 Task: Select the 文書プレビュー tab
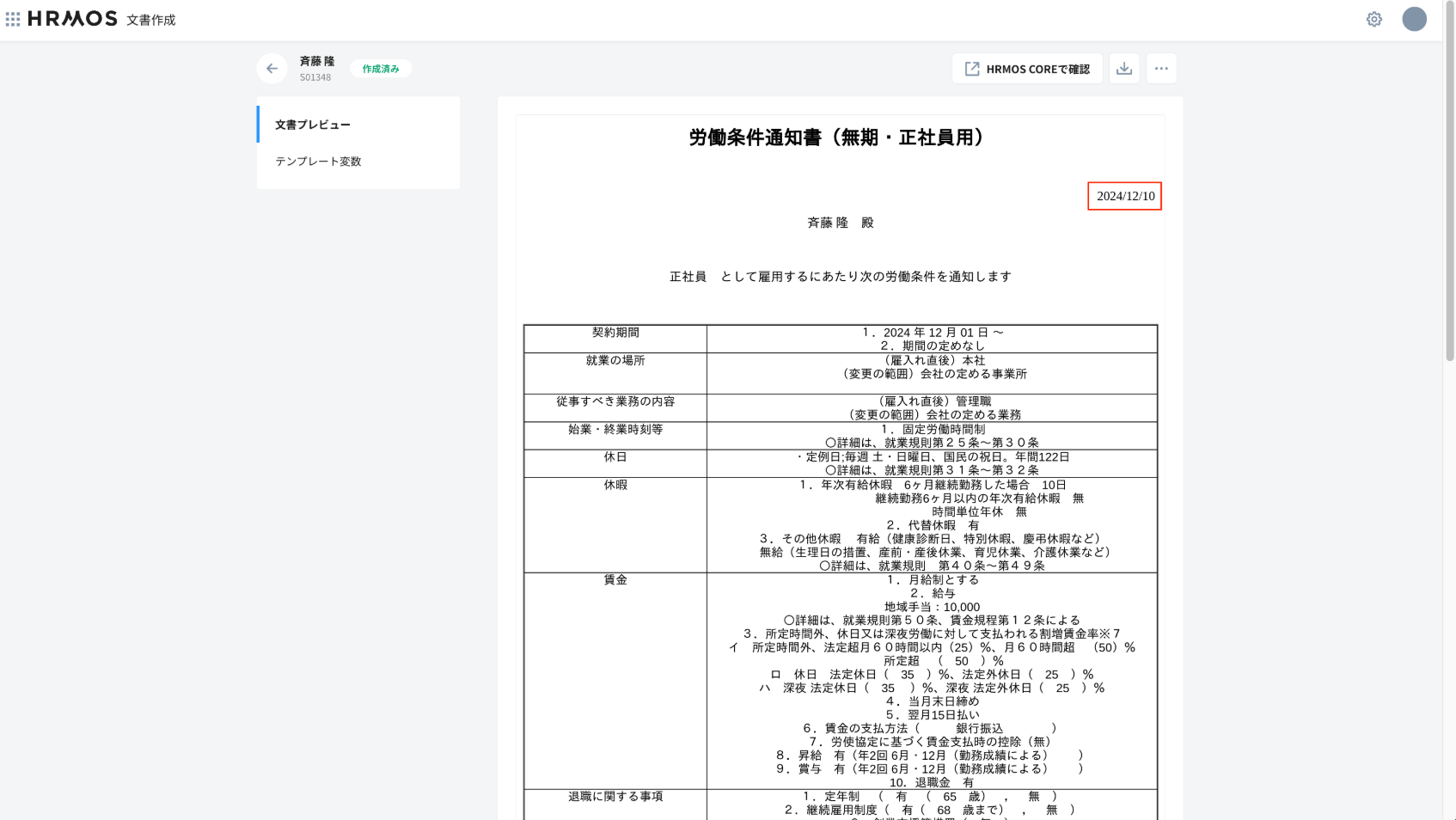[313, 125]
